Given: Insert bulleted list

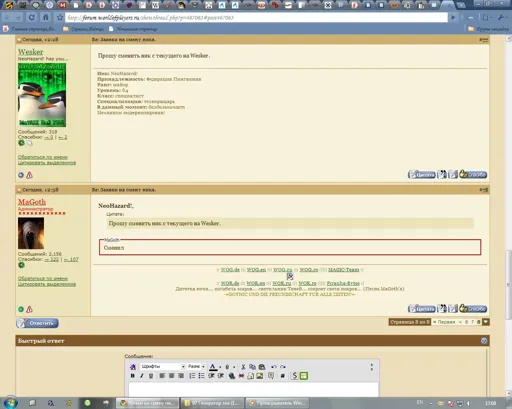Looking at the screenshot, I should pyautogui.click(x=201, y=376).
